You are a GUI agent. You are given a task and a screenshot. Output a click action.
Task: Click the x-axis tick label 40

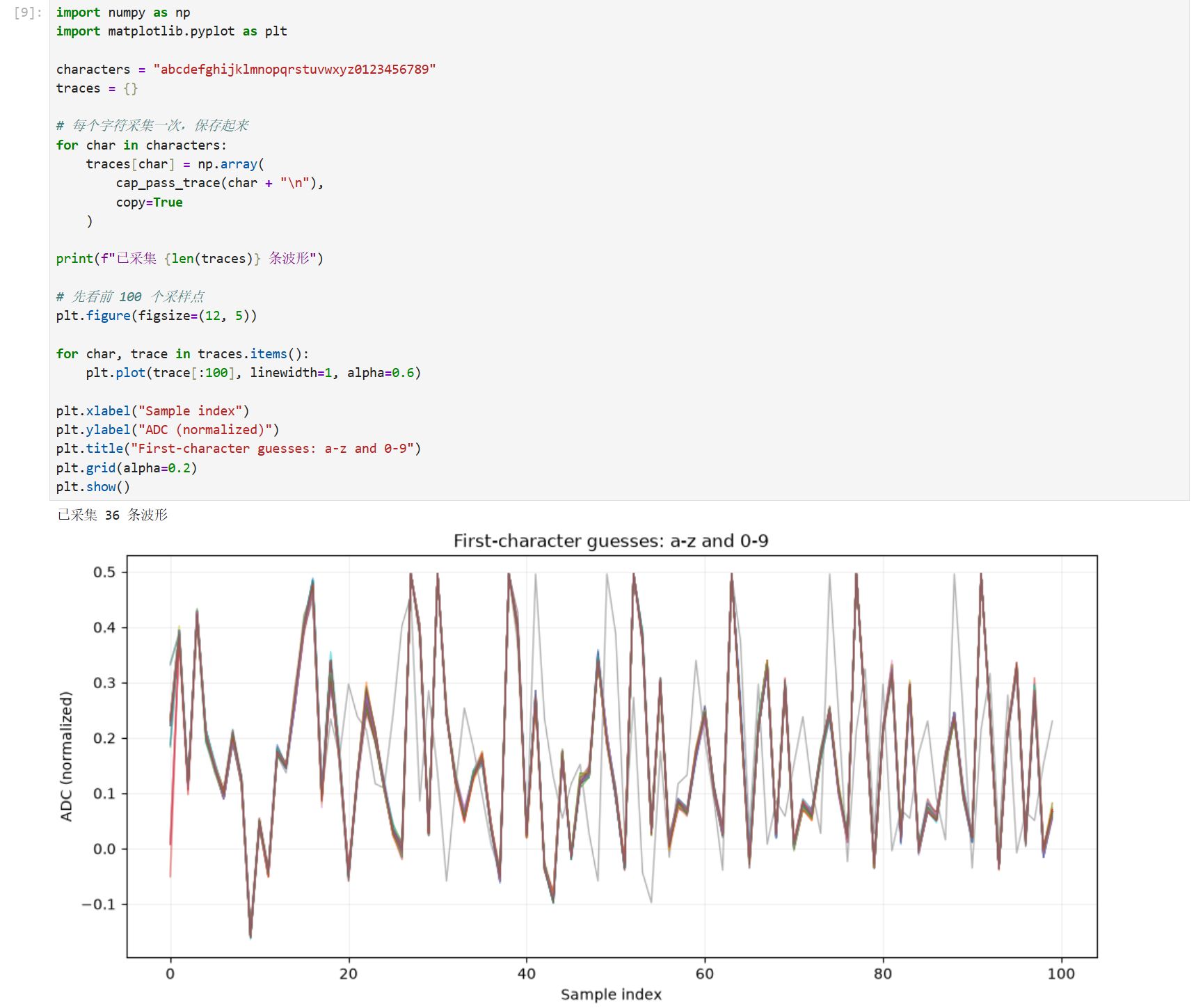(527, 974)
